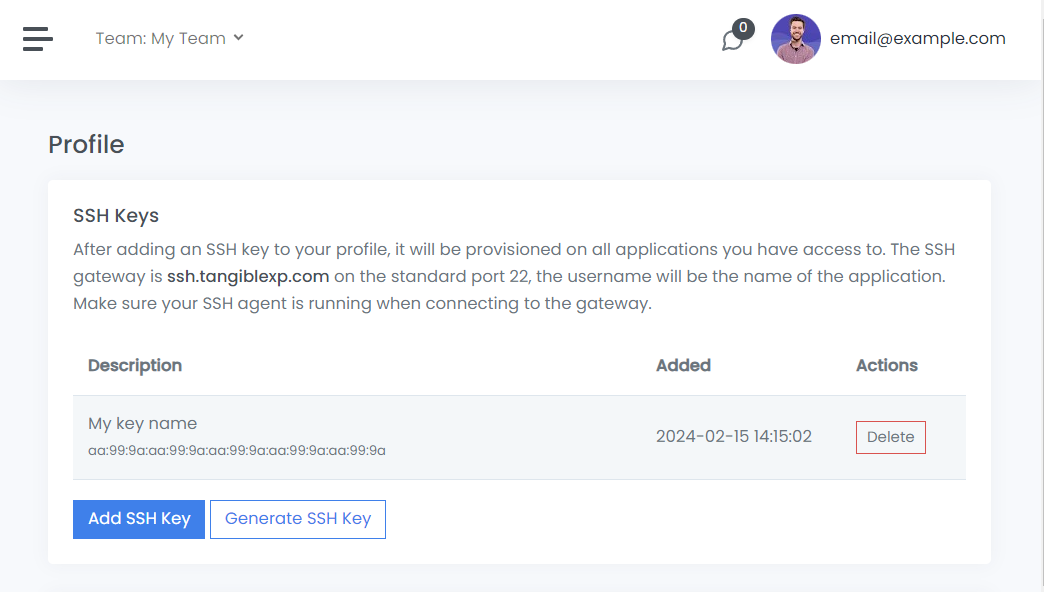Click the notification count badge
1044x592 pixels.
(x=743, y=28)
